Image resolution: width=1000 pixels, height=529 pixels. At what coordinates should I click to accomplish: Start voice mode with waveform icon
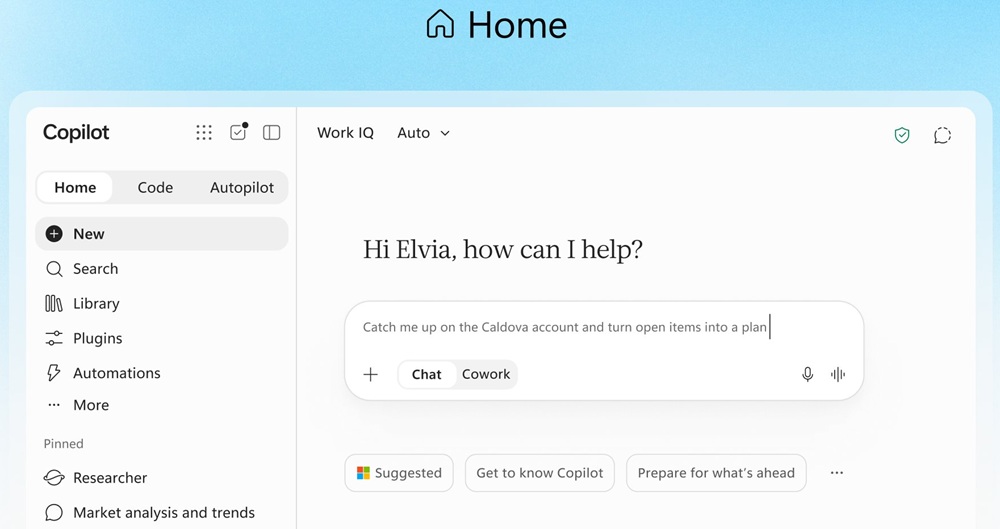(x=838, y=375)
